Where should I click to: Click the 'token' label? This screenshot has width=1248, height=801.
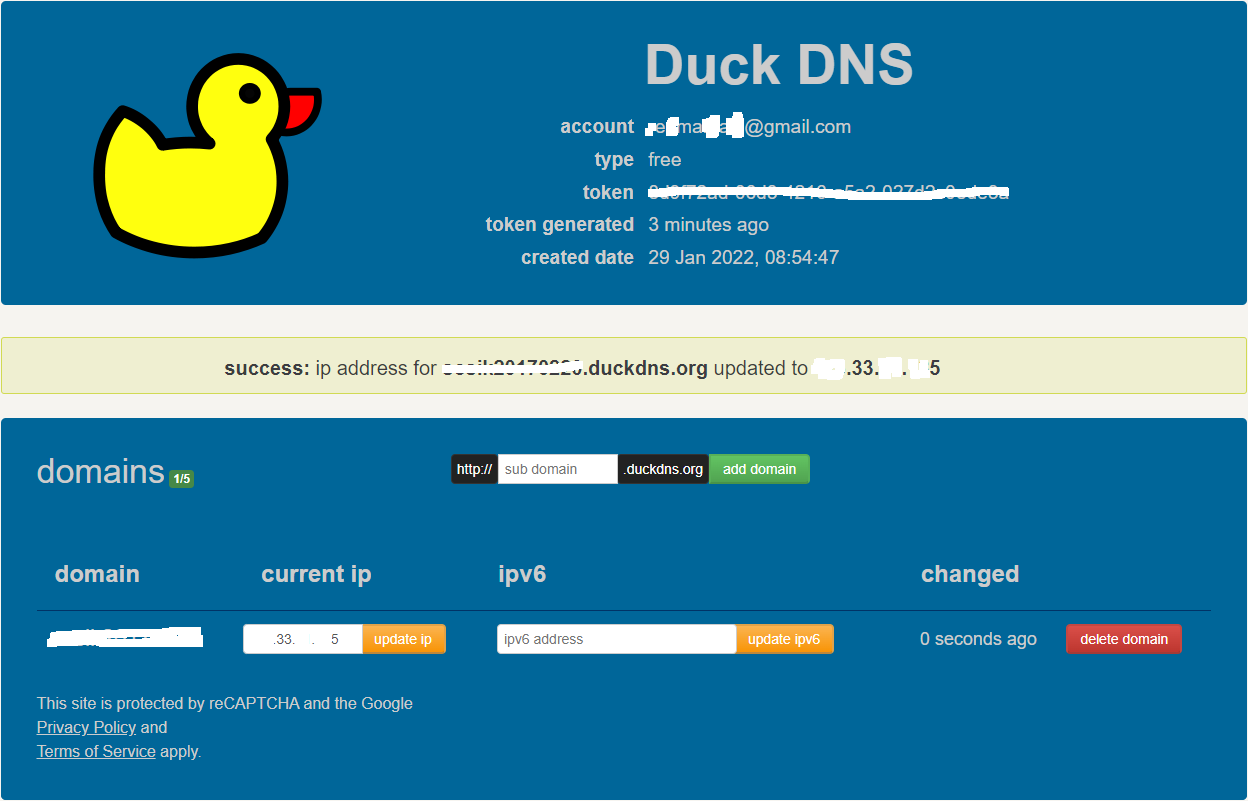[608, 193]
